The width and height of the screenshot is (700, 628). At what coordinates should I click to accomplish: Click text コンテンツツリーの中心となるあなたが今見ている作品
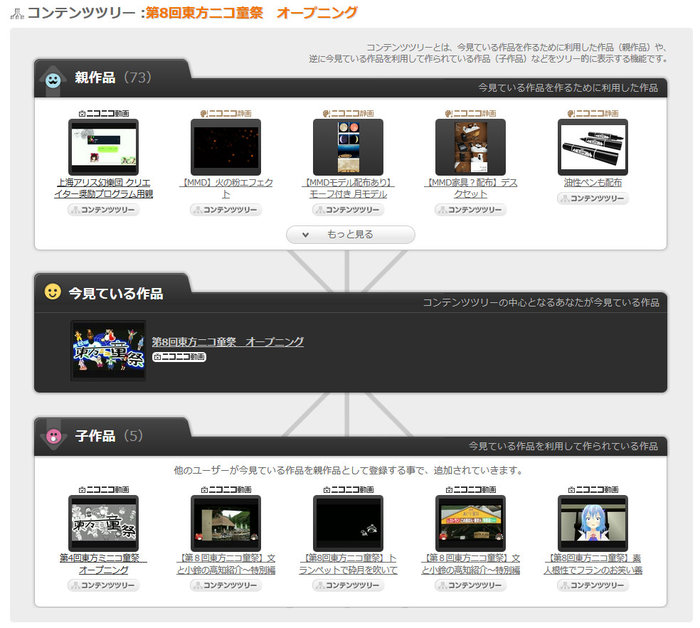point(541,303)
